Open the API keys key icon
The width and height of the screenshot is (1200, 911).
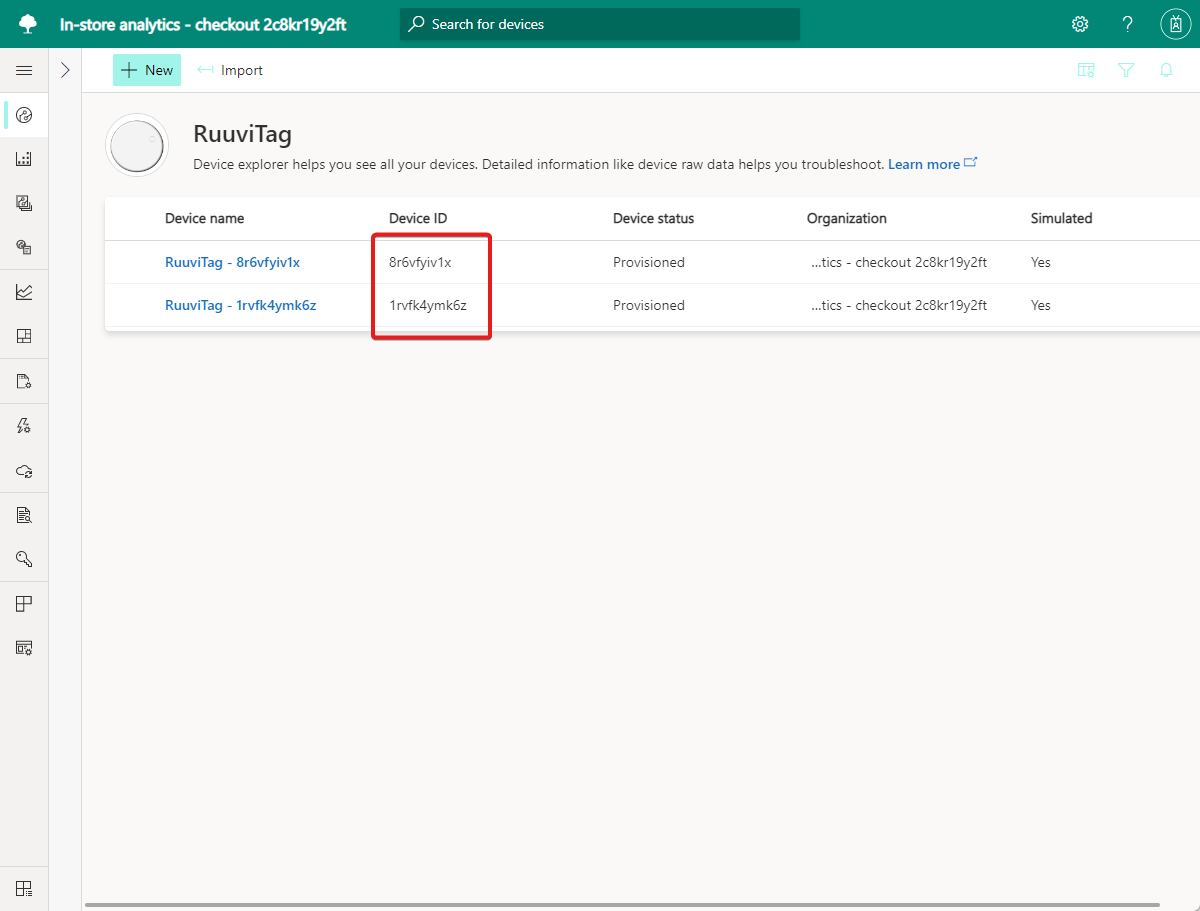pos(24,558)
